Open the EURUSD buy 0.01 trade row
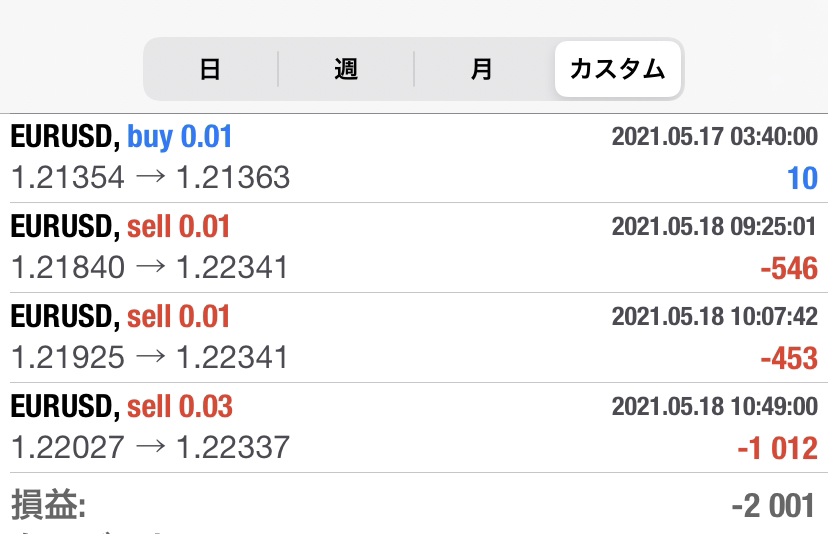The width and height of the screenshot is (828, 534). [x=414, y=158]
